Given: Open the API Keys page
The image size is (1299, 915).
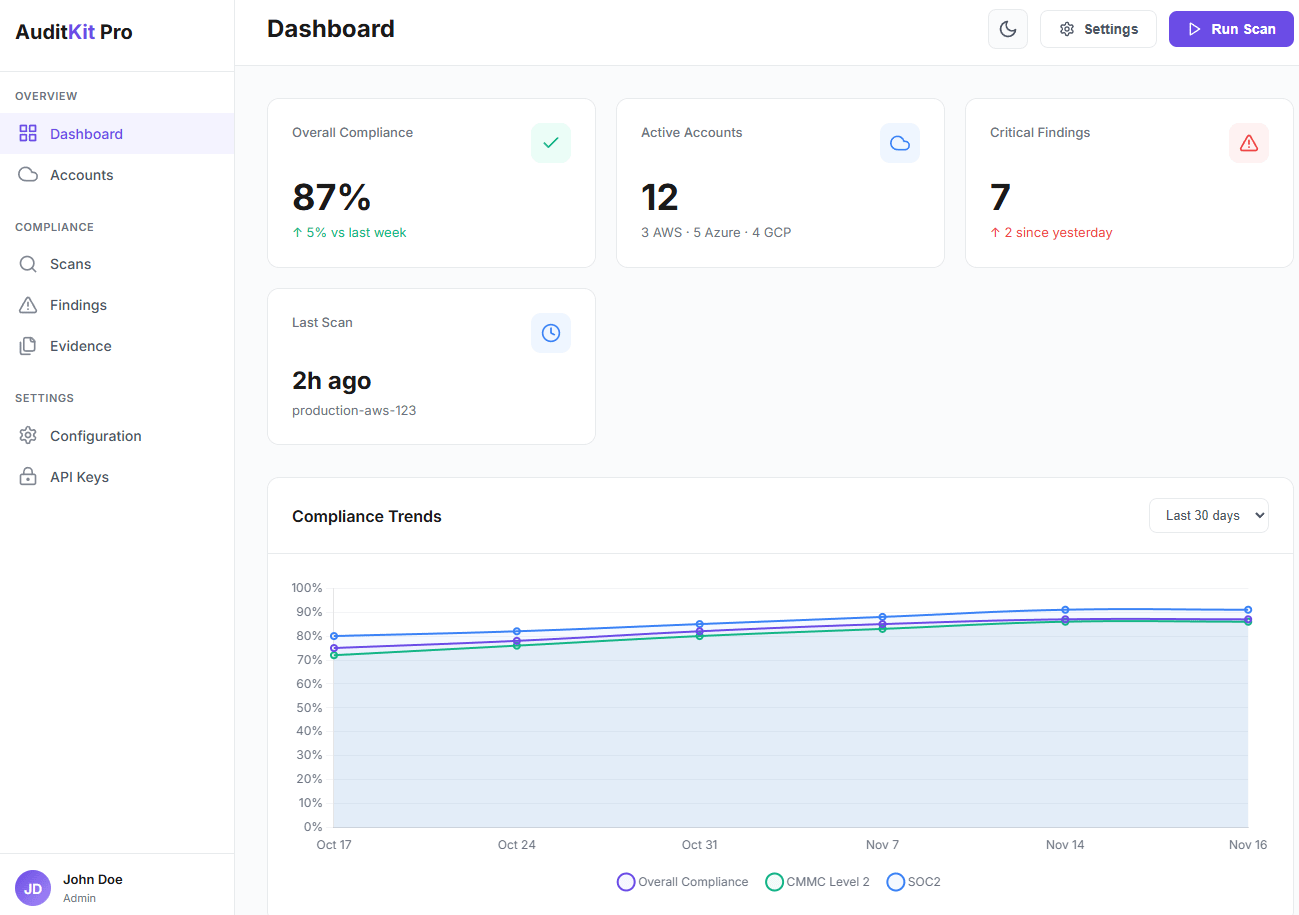Looking at the screenshot, I should 117,477.
